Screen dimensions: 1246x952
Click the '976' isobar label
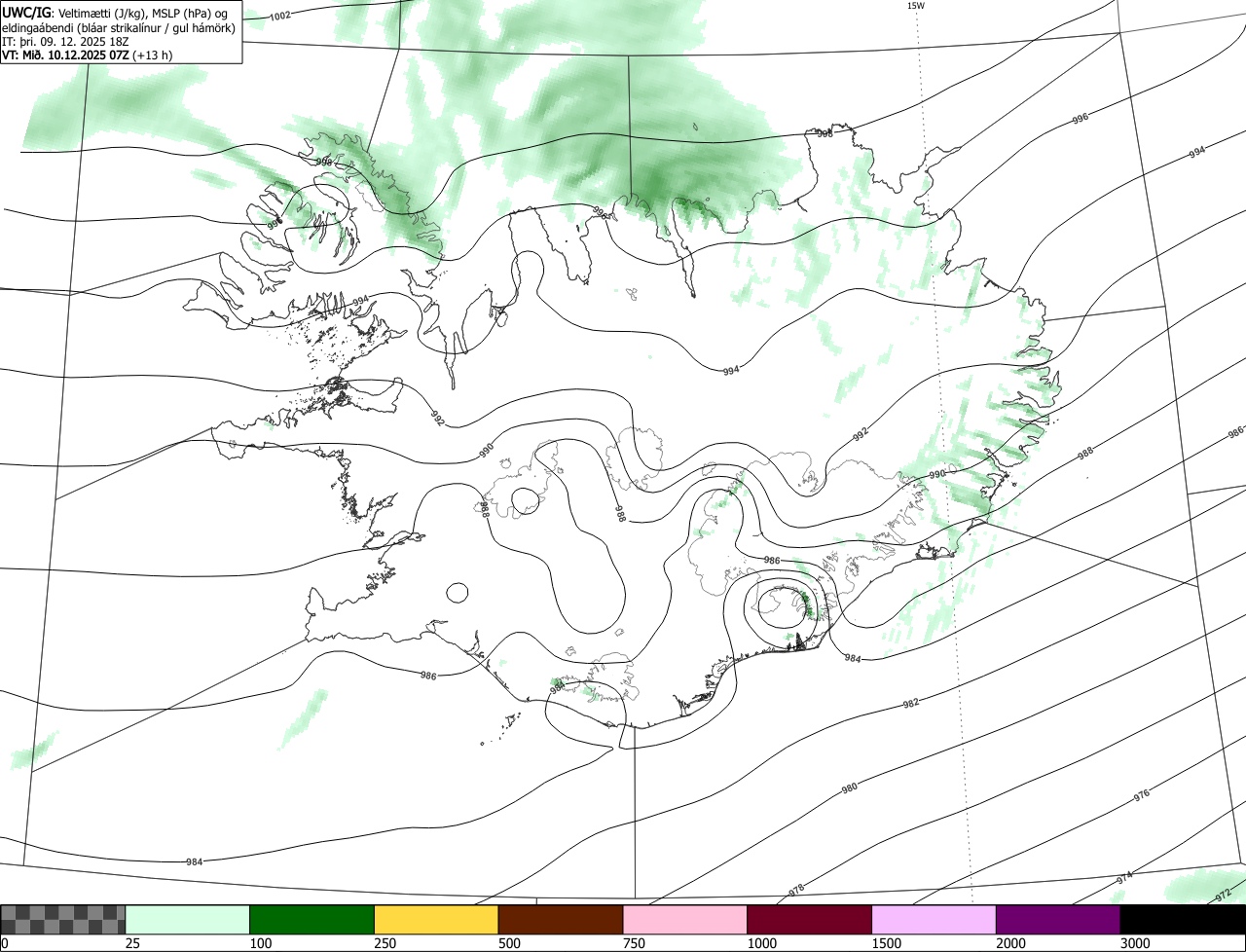coord(1142,796)
